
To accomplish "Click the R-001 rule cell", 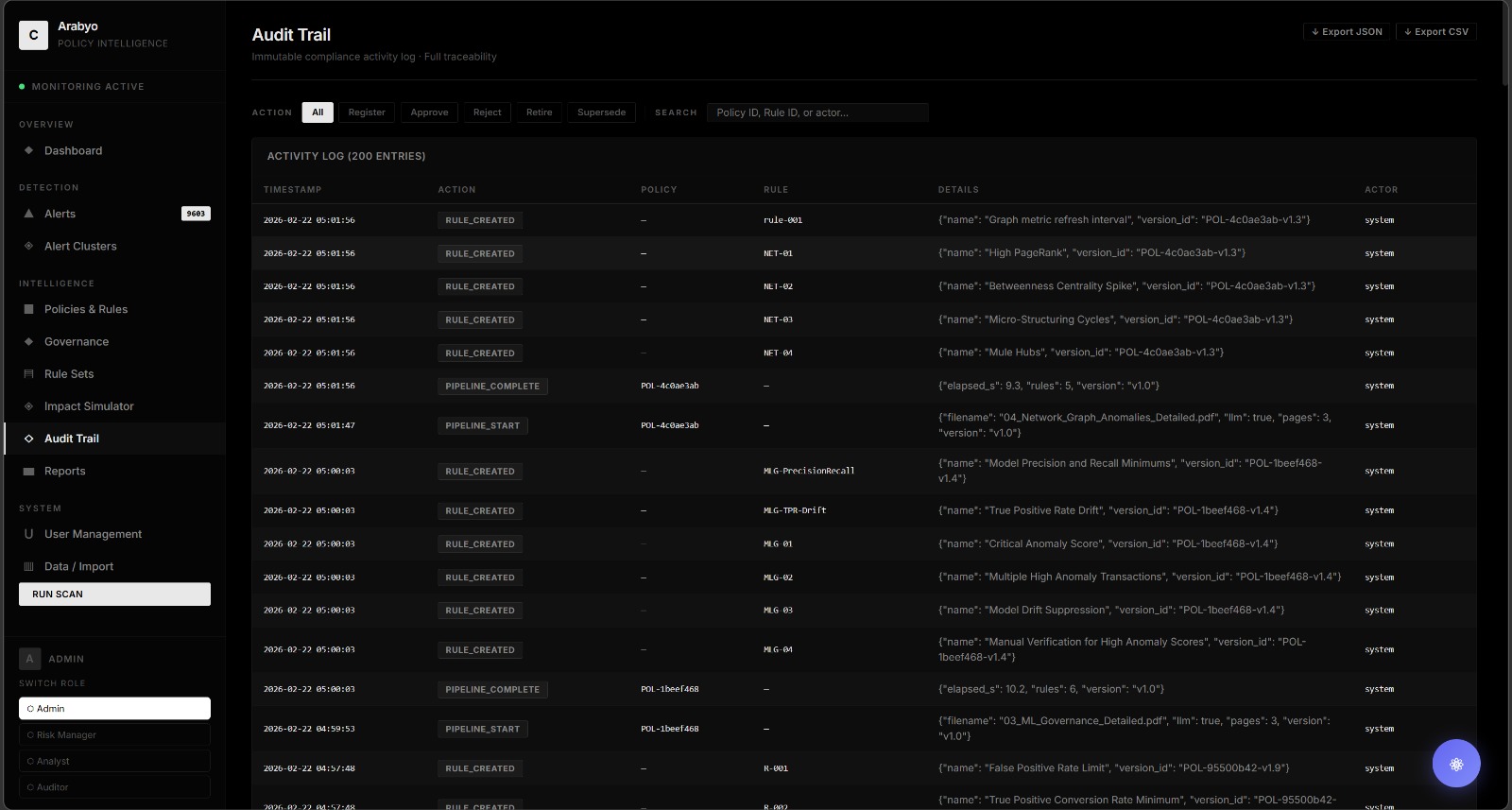I will tap(775, 768).
